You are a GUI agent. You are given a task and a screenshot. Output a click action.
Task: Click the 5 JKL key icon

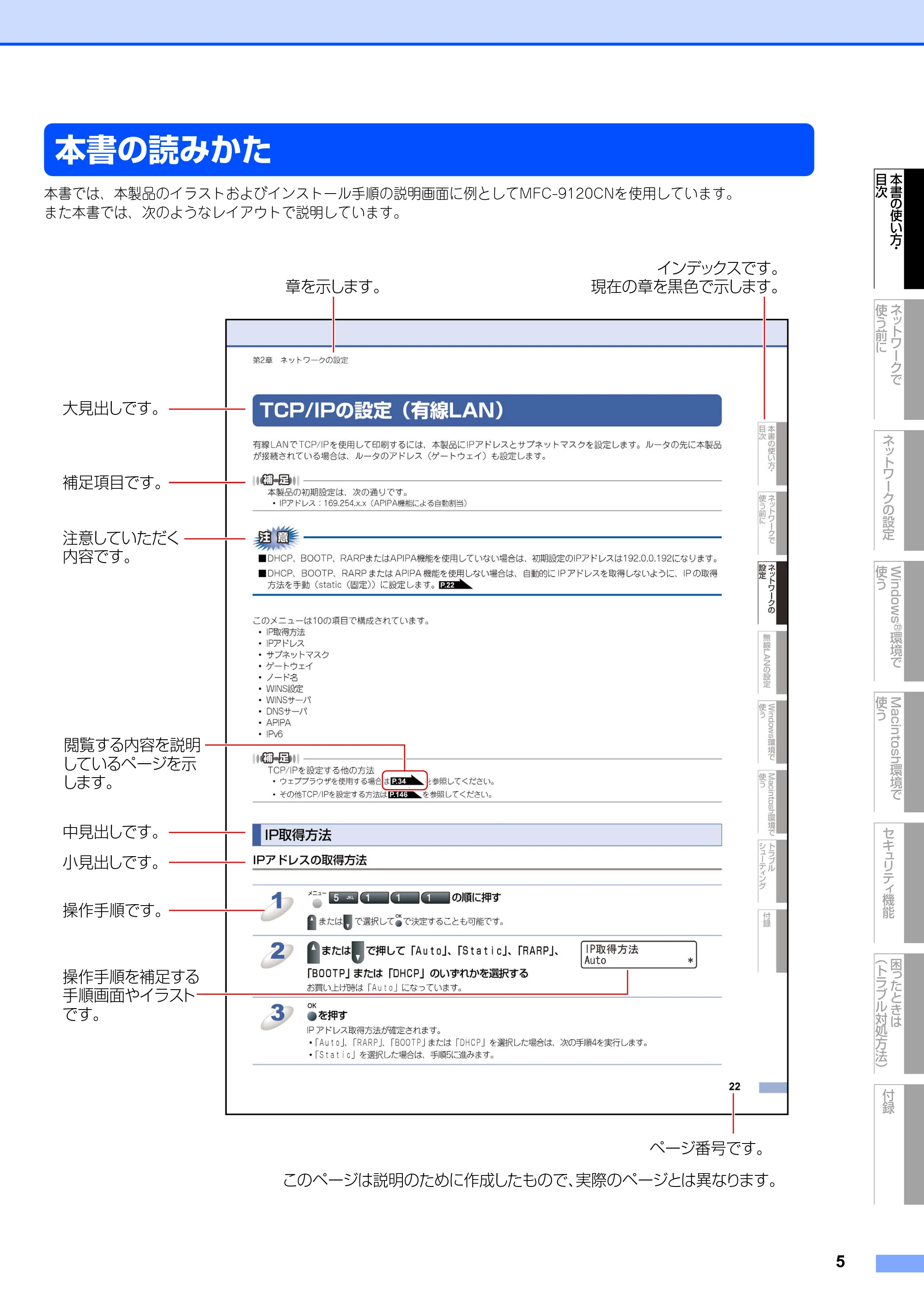(344, 898)
